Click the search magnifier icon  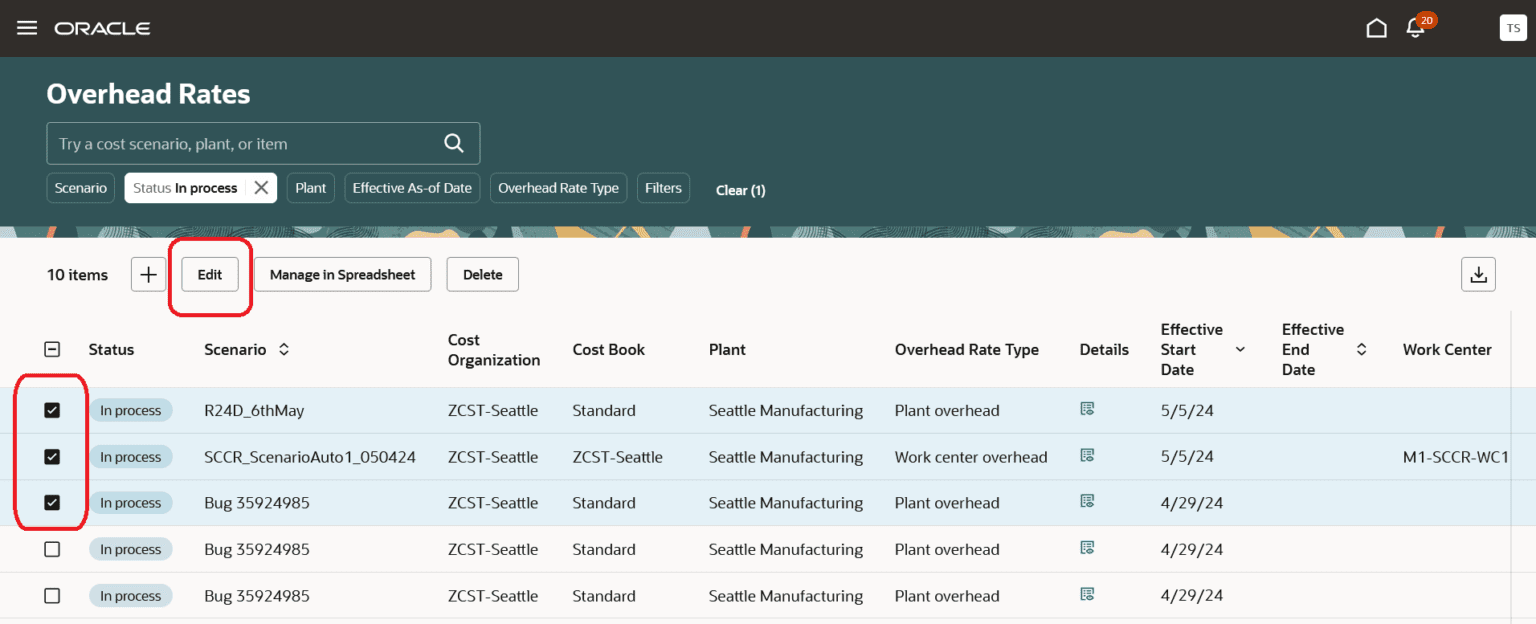[x=454, y=143]
